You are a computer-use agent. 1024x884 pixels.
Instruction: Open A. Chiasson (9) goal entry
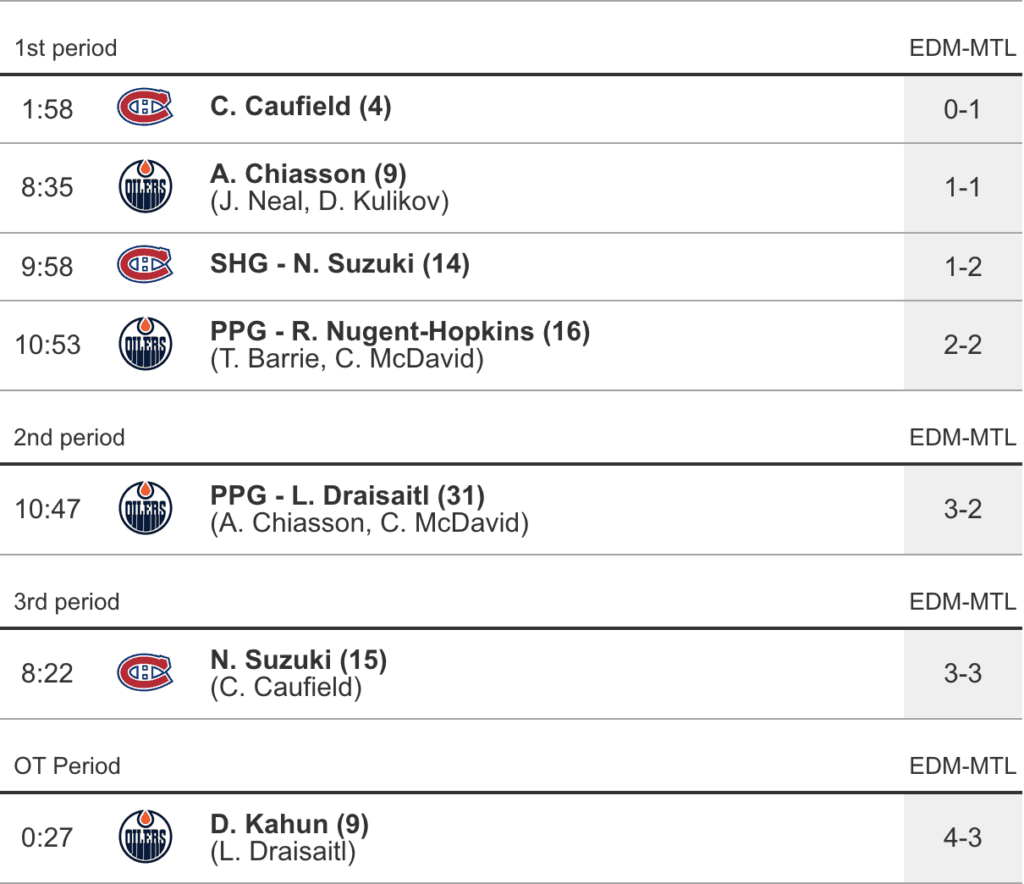point(308,174)
